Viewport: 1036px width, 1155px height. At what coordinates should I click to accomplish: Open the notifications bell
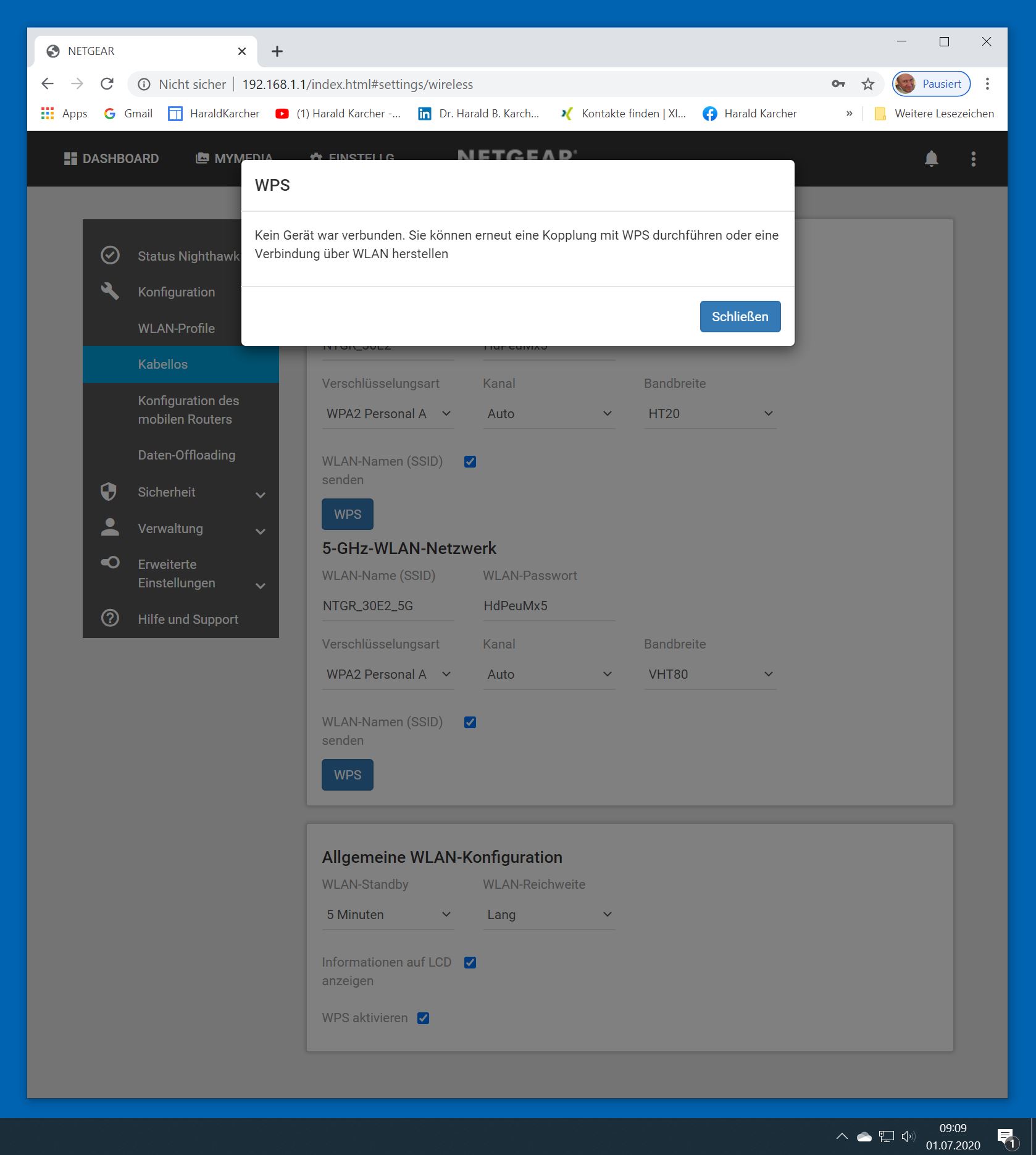931,159
